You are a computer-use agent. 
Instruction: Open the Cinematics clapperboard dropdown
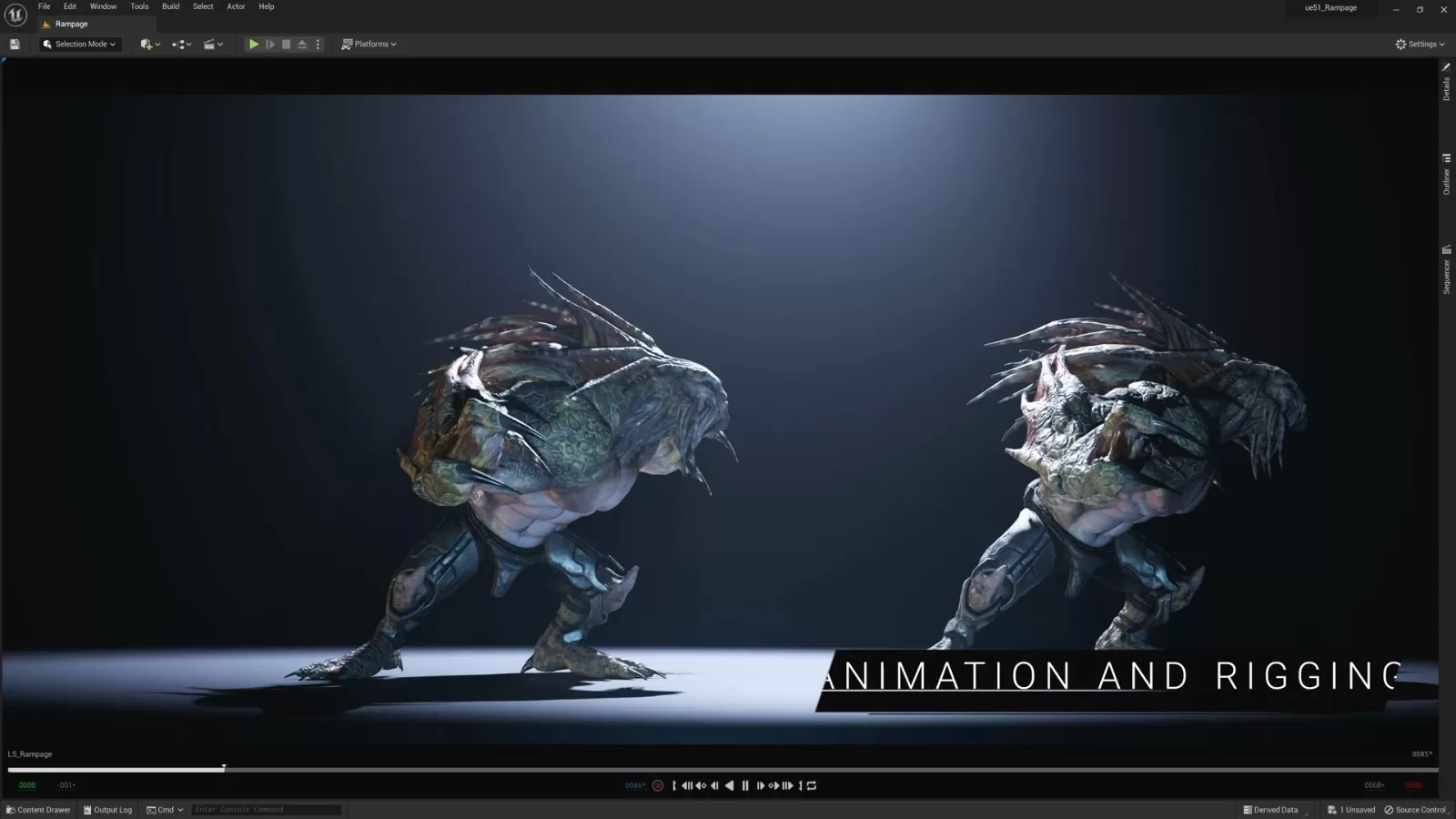(213, 44)
